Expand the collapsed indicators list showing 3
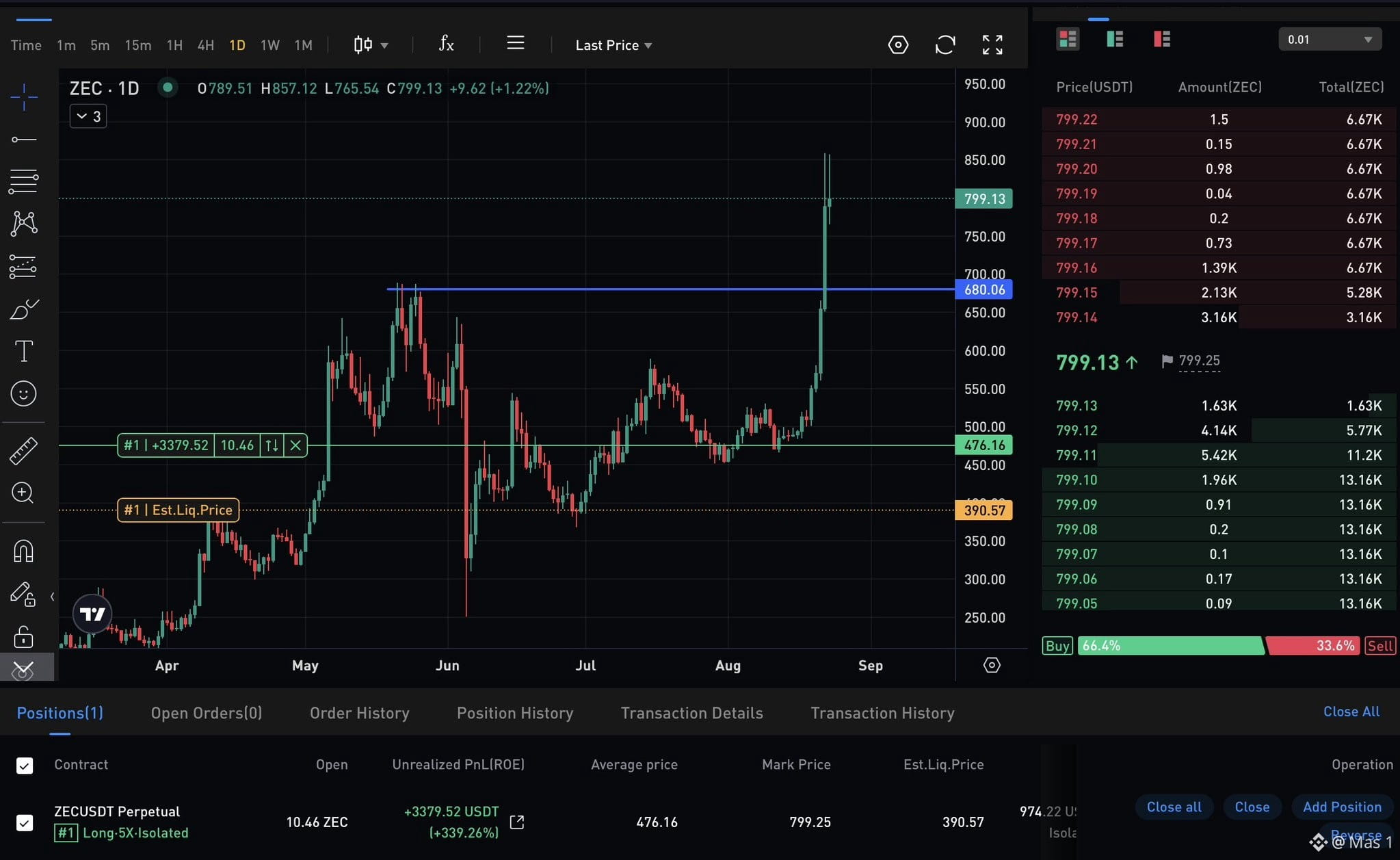Viewport: 1400px width, 860px height. point(88,116)
